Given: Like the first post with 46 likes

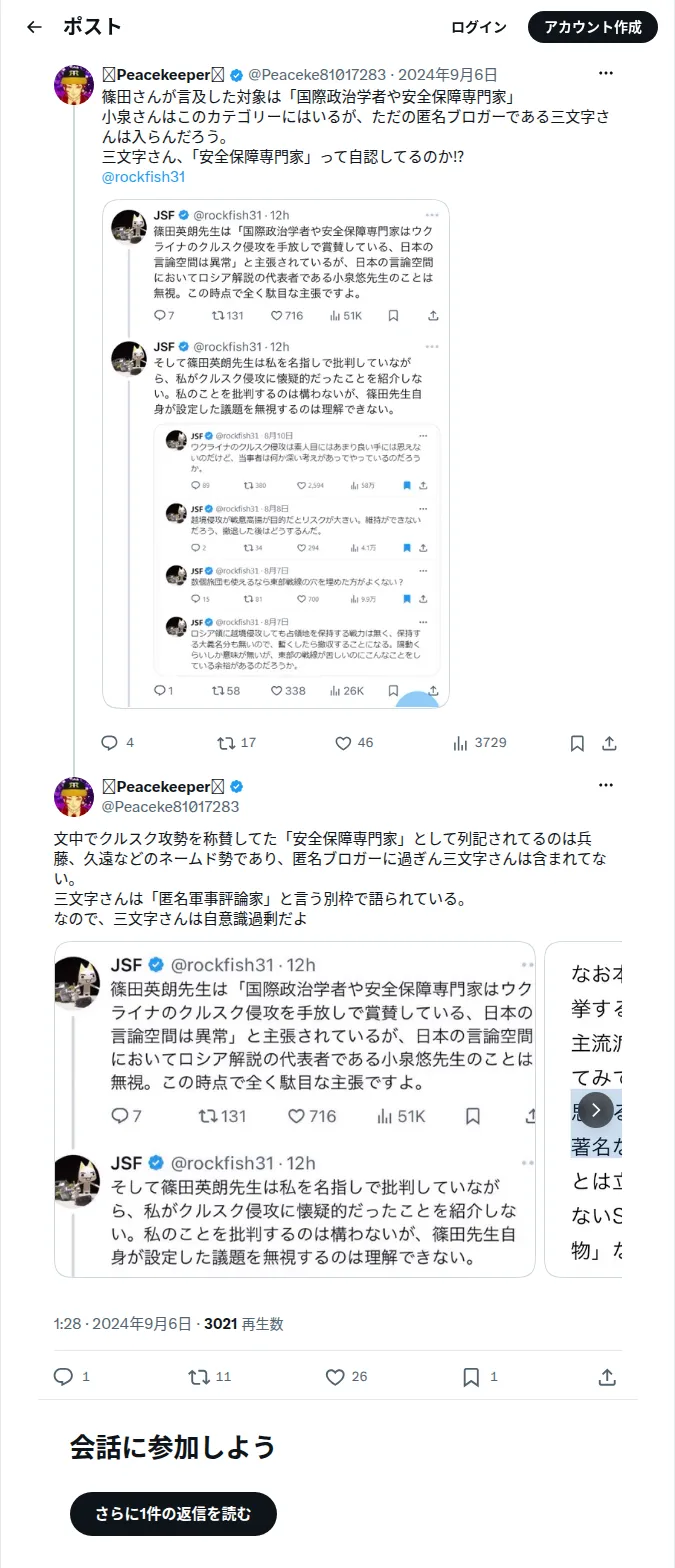Looking at the screenshot, I should pyautogui.click(x=354, y=743).
